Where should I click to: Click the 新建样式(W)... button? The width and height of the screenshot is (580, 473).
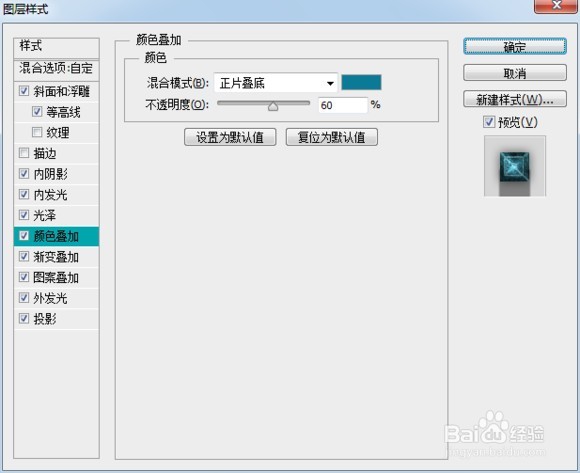(x=515, y=99)
